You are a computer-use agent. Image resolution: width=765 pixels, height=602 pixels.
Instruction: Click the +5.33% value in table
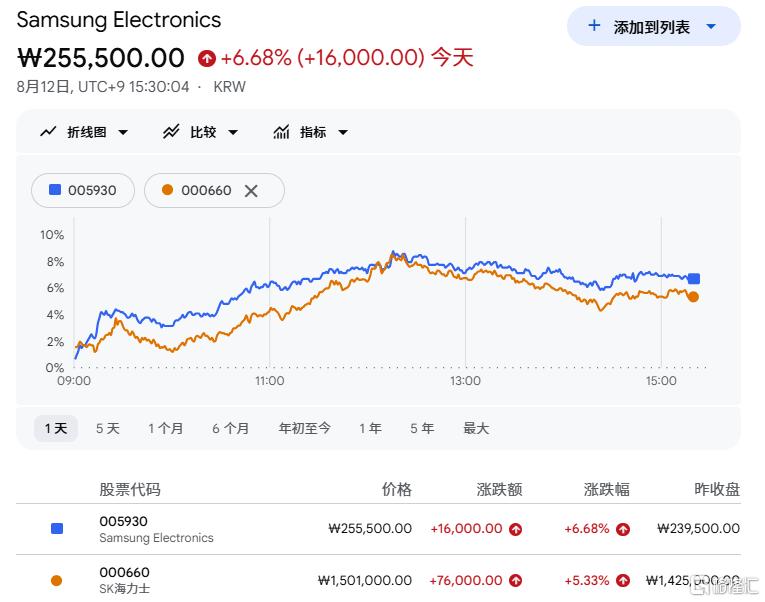point(587,581)
